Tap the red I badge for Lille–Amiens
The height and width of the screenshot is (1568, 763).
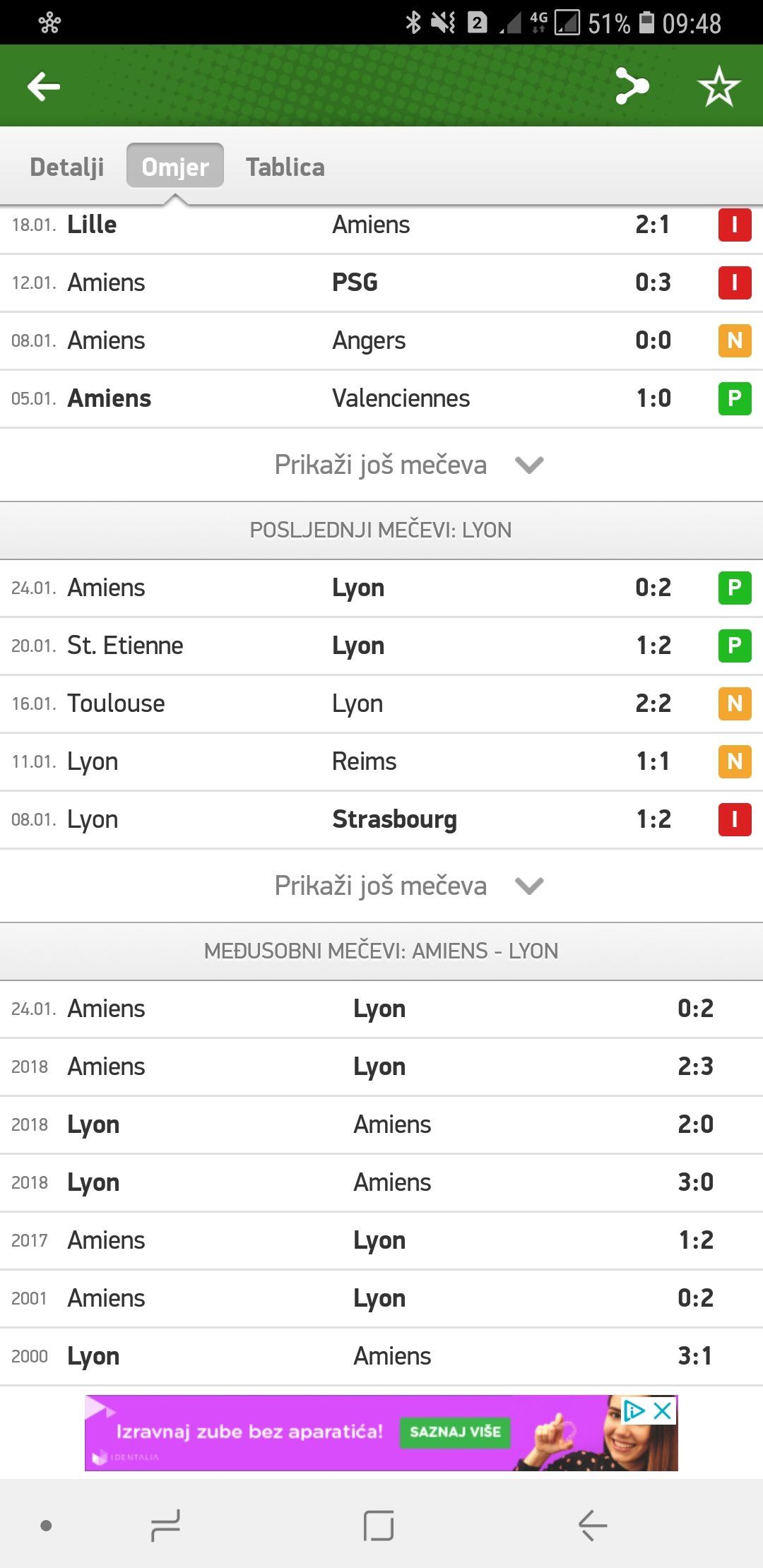coord(735,225)
